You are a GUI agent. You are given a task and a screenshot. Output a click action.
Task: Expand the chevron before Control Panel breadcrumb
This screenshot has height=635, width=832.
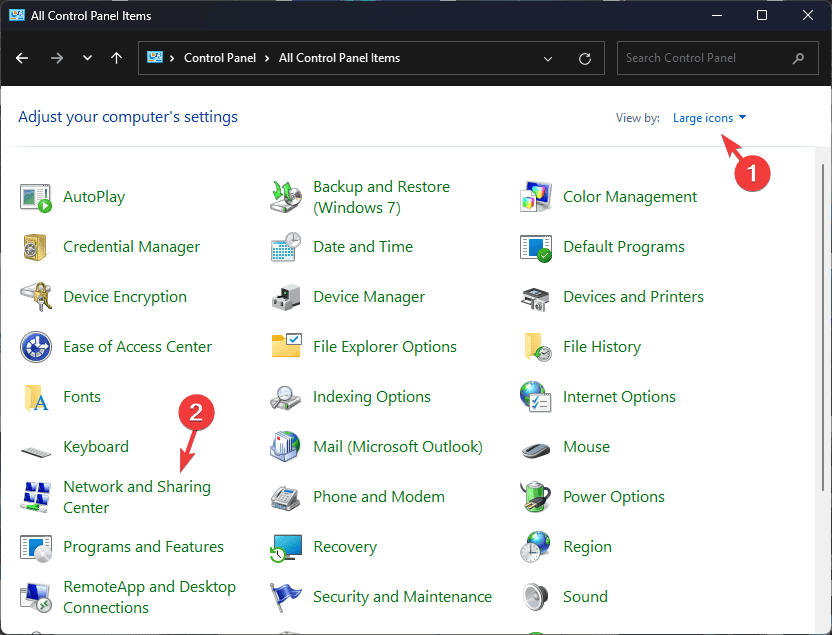tap(172, 58)
